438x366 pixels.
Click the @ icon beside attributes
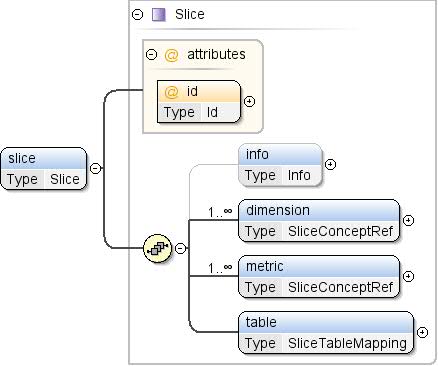pyautogui.click(x=171, y=55)
